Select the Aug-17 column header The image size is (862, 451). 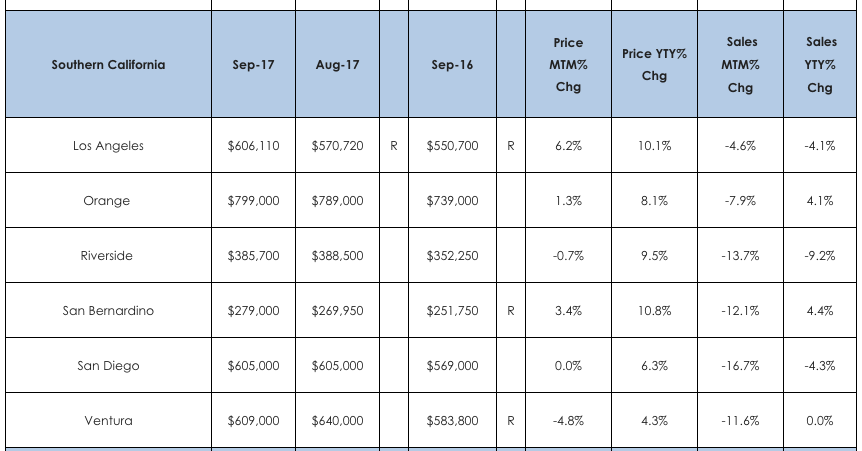pyautogui.click(x=337, y=65)
